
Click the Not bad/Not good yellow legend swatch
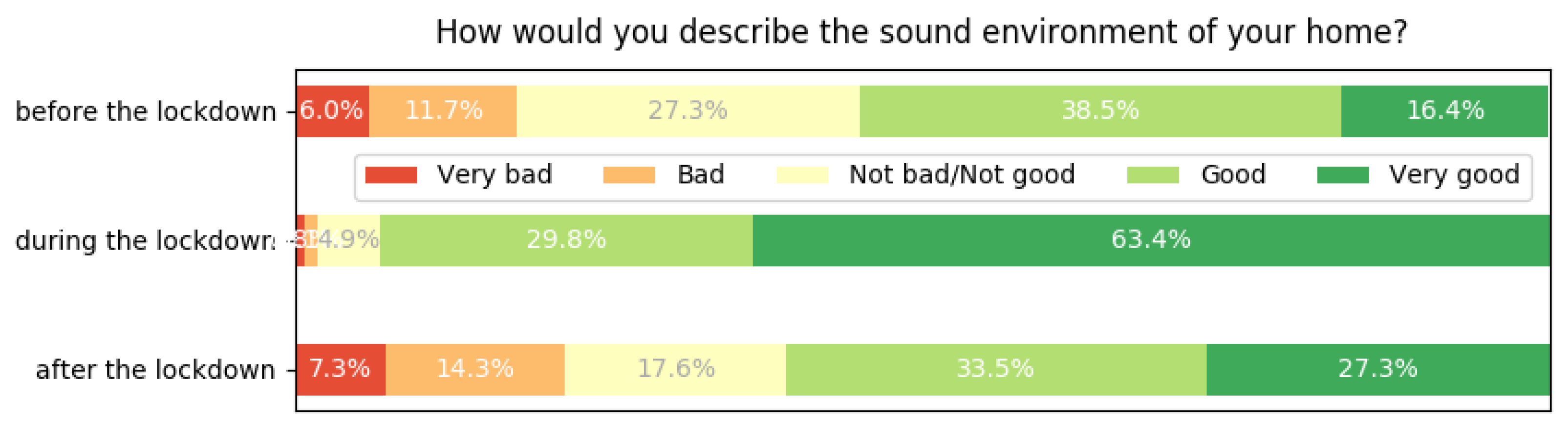point(802,175)
